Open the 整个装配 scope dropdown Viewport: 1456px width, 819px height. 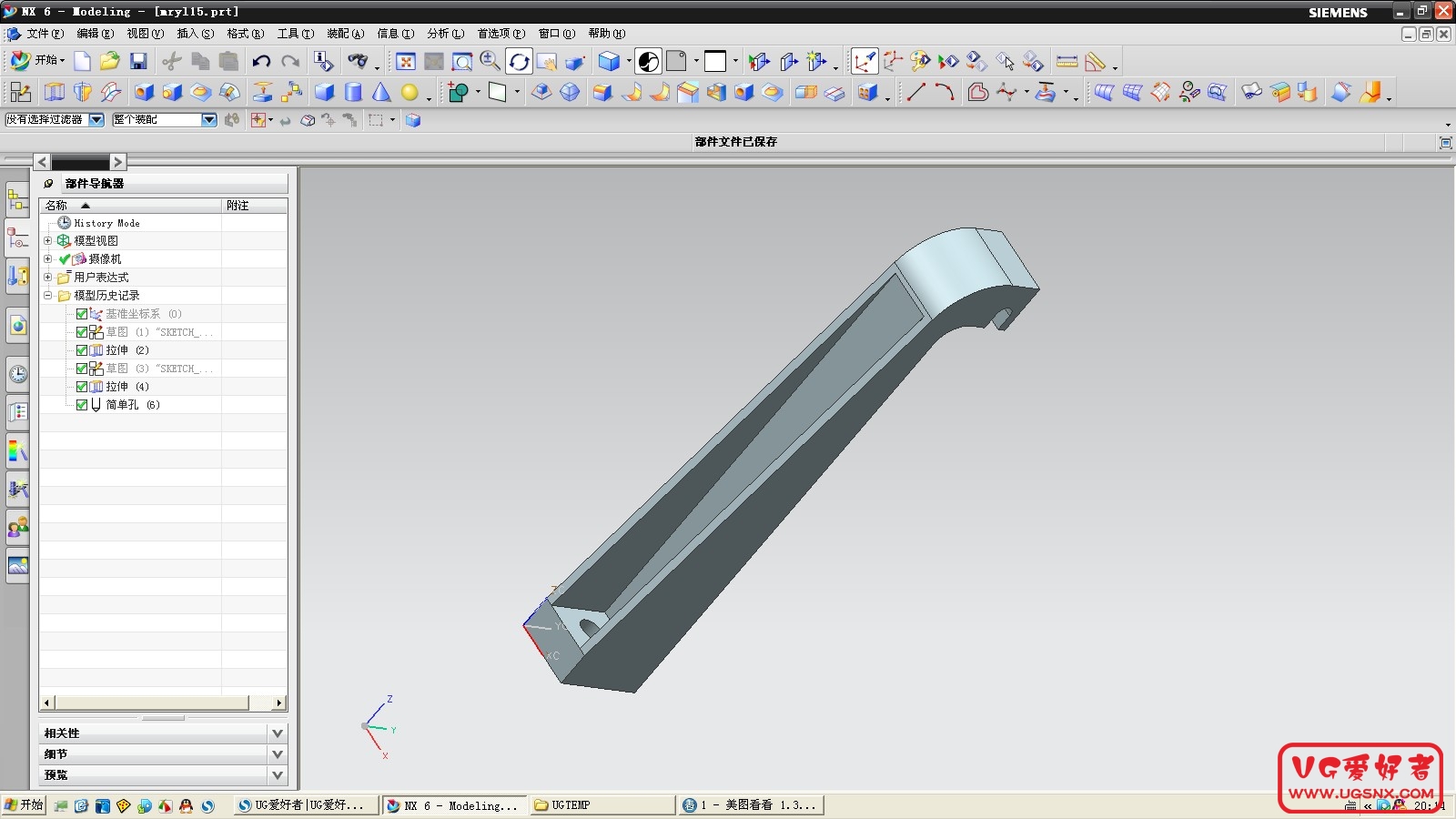tap(209, 120)
